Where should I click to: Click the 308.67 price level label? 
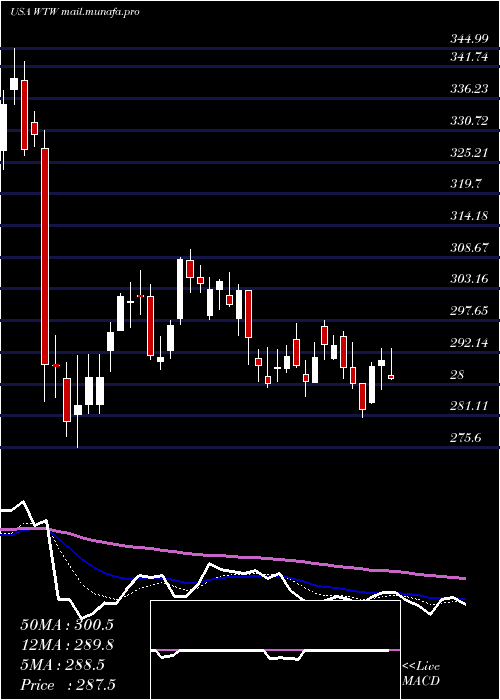pyautogui.click(x=470, y=247)
